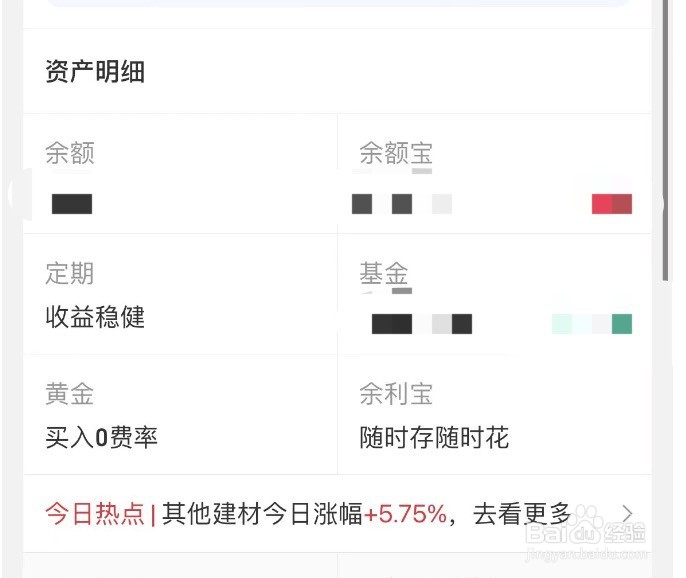
Task: Tap the +5.75% rise figure
Action: [x=405, y=514]
